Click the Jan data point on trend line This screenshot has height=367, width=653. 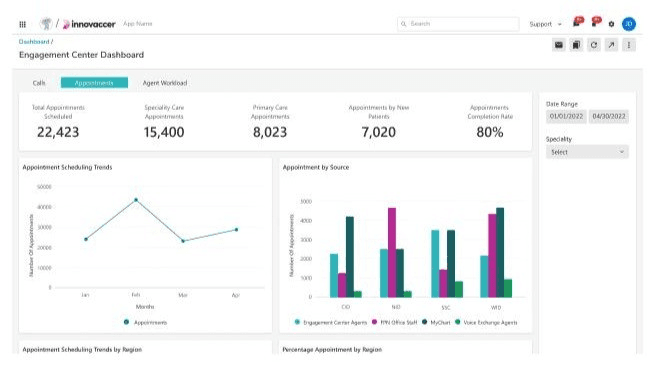[86, 239]
